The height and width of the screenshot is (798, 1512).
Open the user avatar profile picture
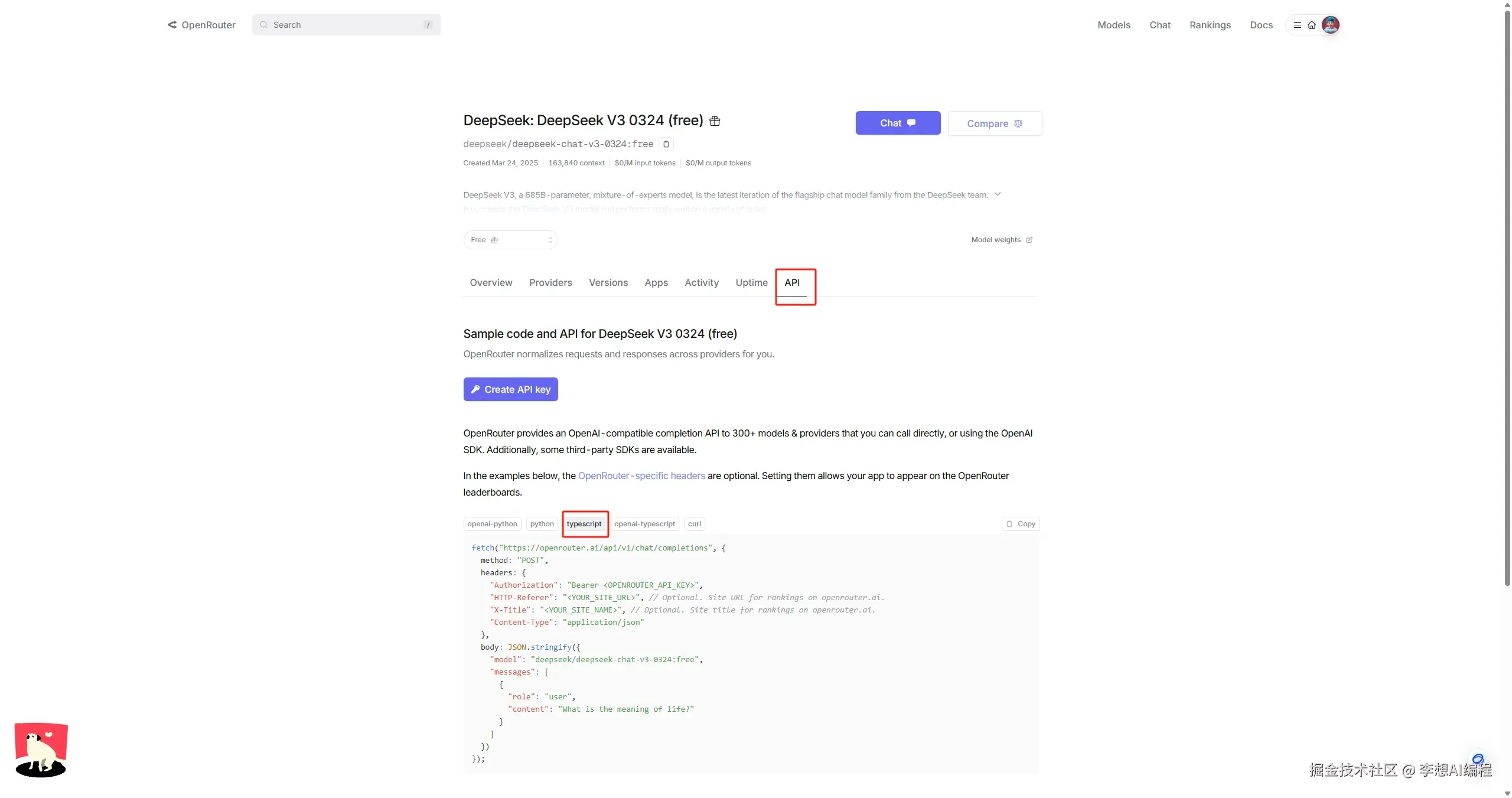pyautogui.click(x=1330, y=25)
